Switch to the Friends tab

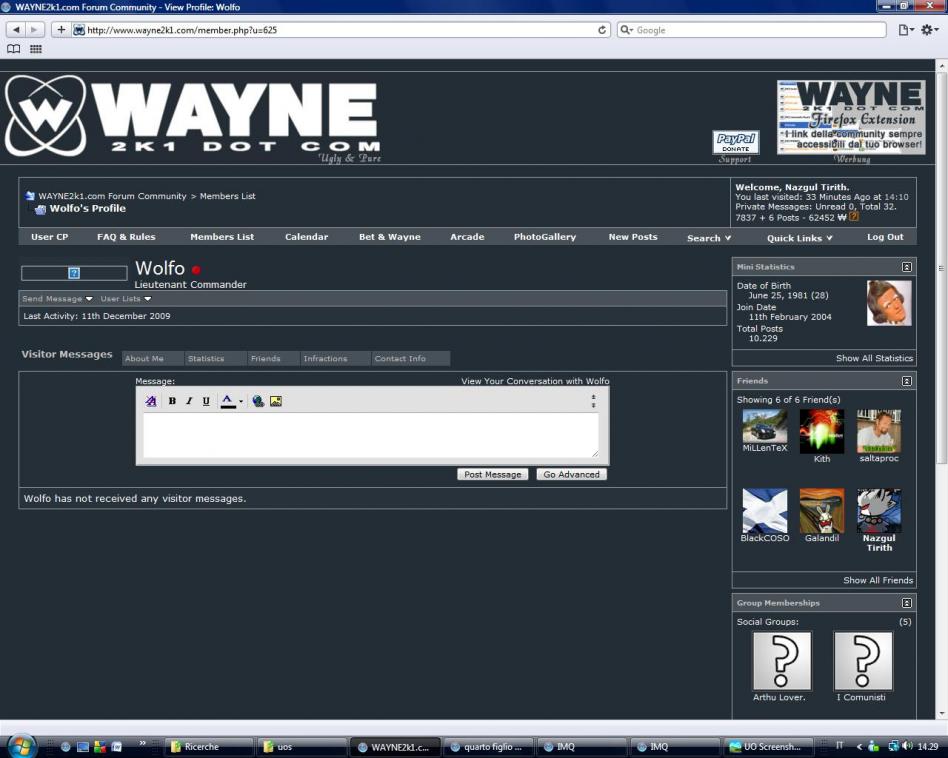pos(274,358)
